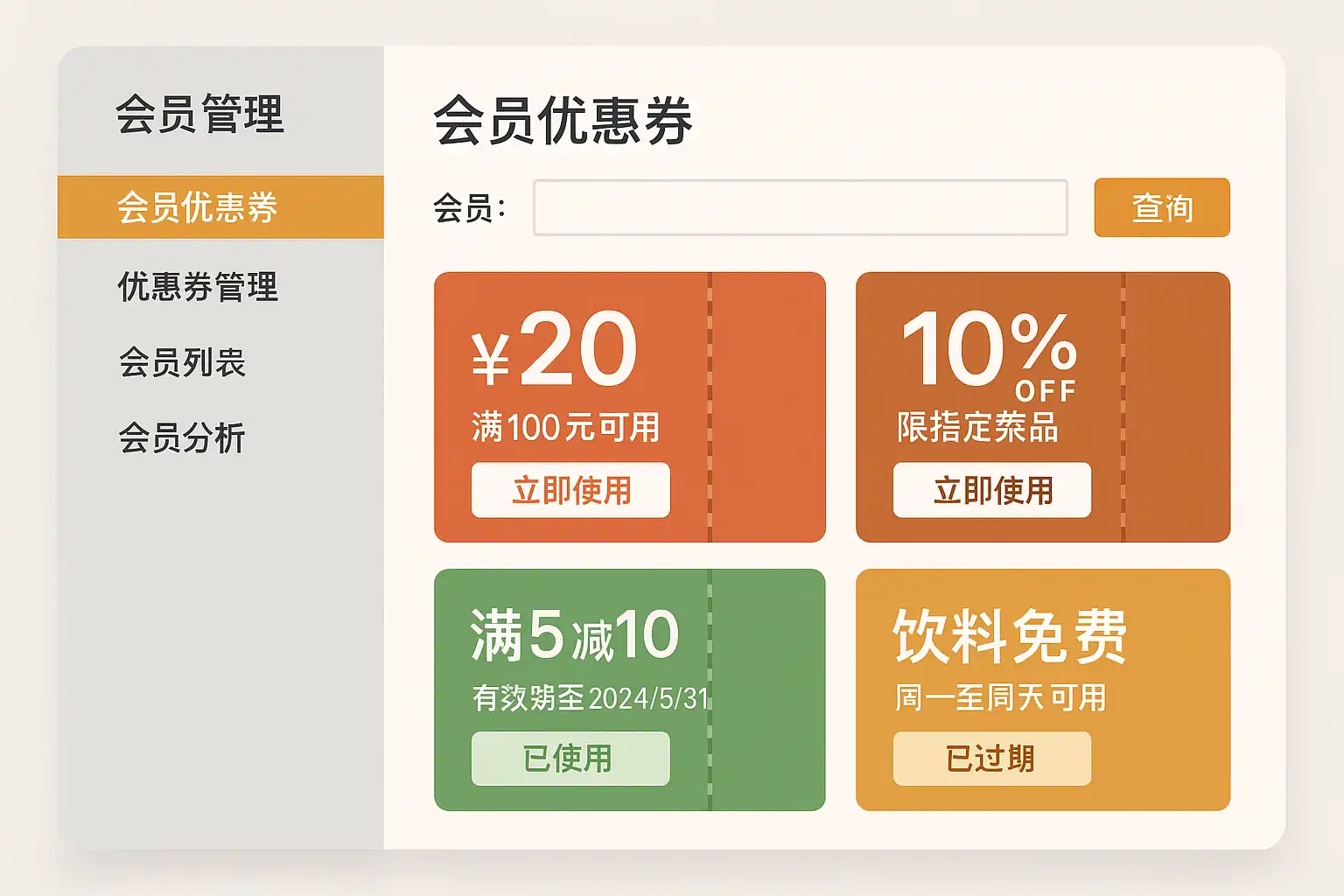Select 会员优惠券 in the sidebar menu
This screenshot has width=1344, height=896.
(198, 207)
